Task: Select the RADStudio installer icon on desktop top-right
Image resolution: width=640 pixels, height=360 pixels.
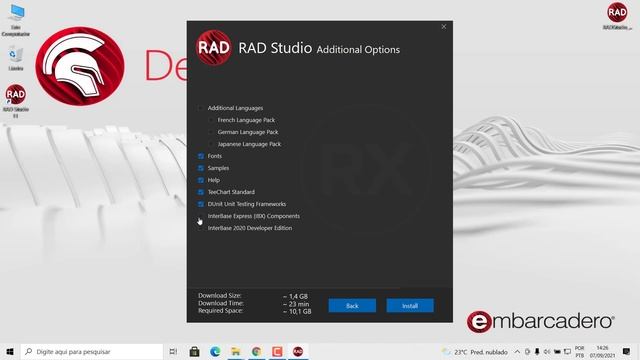Action: pyautogui.click(x=617, y=16)
